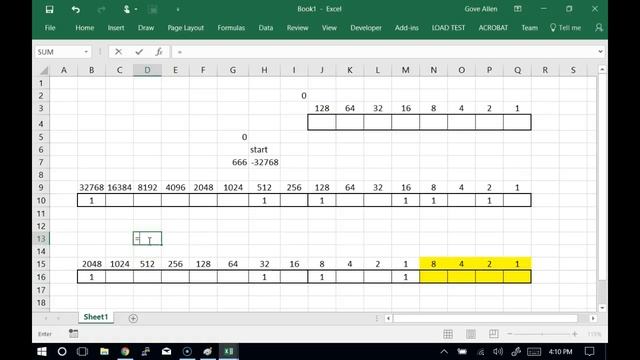Switch to Page Layout view
Screen dimensions: 640x360
471,334
